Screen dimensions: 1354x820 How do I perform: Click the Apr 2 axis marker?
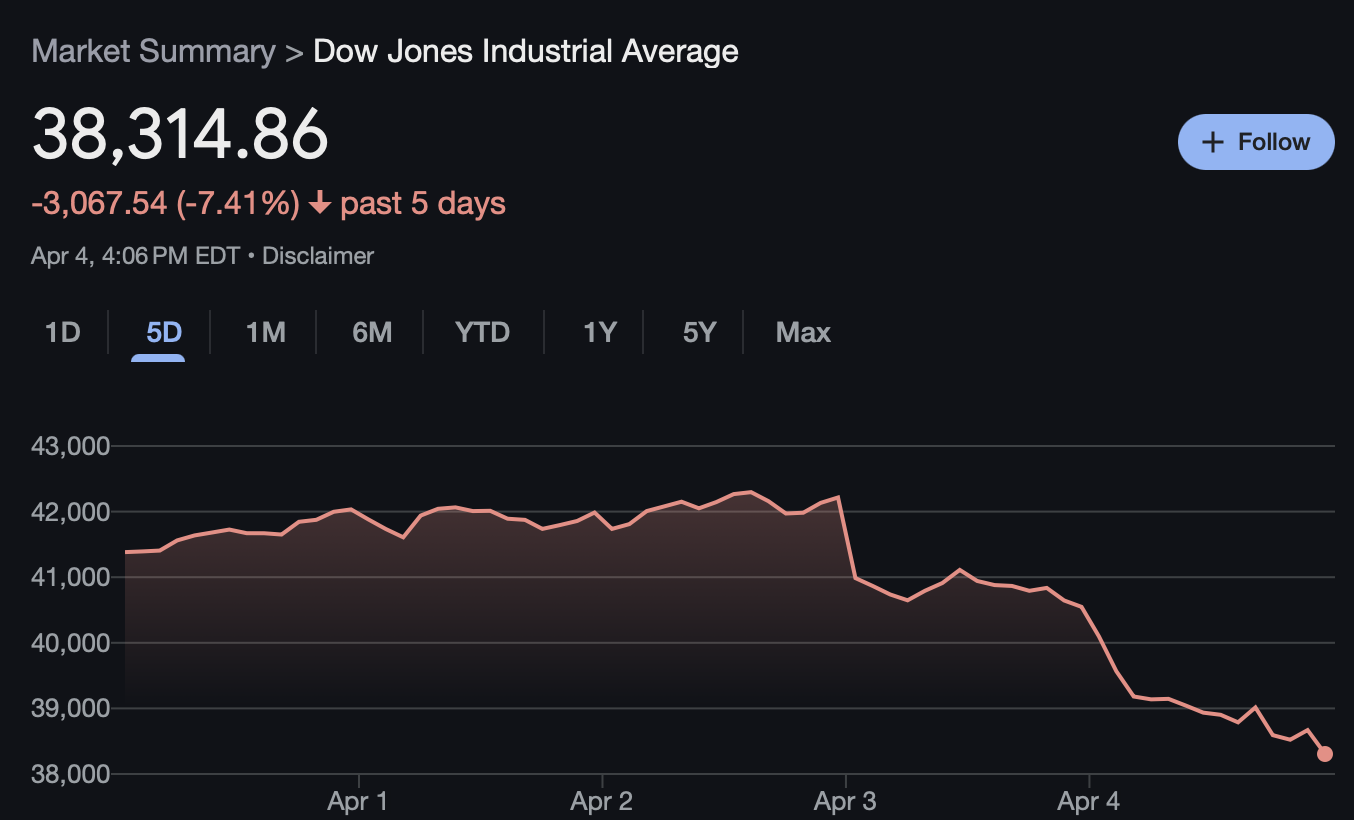(x=602, y=801)
